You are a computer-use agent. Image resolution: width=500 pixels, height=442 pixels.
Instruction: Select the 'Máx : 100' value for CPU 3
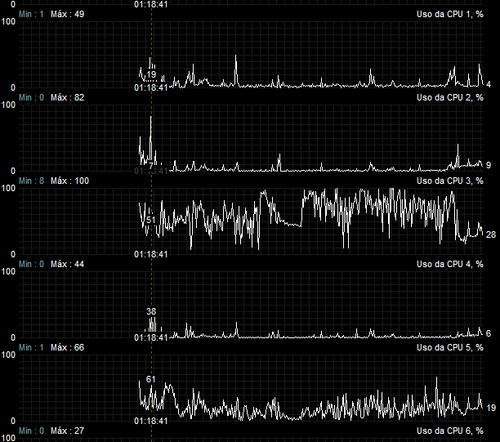[70, 181]
